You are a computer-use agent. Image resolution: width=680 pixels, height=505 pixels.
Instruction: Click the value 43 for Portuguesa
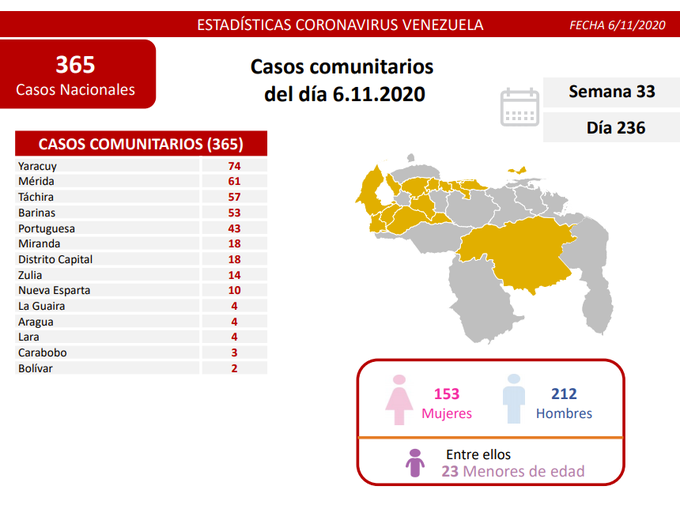[x=234, y=229]
